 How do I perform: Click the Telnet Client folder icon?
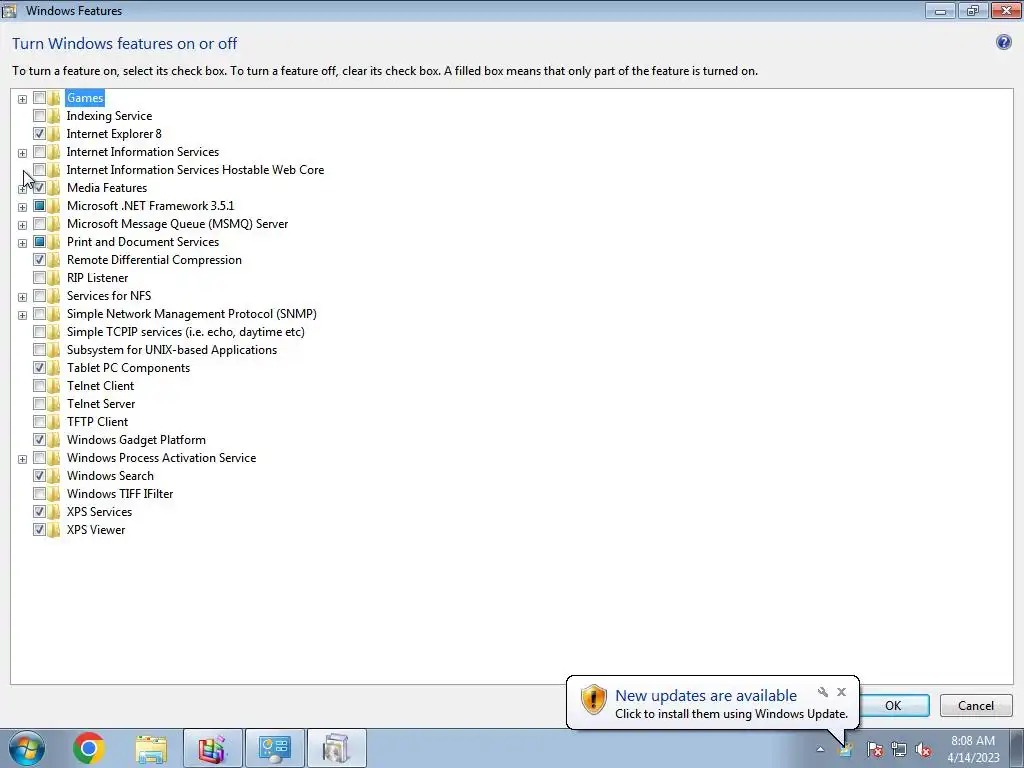[x=54, y=386]
